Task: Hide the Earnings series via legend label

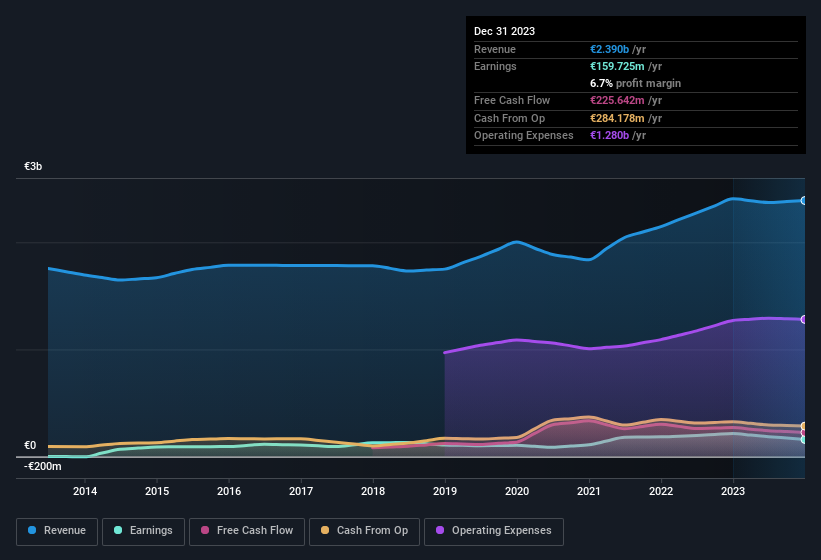Action: [151, 530]
